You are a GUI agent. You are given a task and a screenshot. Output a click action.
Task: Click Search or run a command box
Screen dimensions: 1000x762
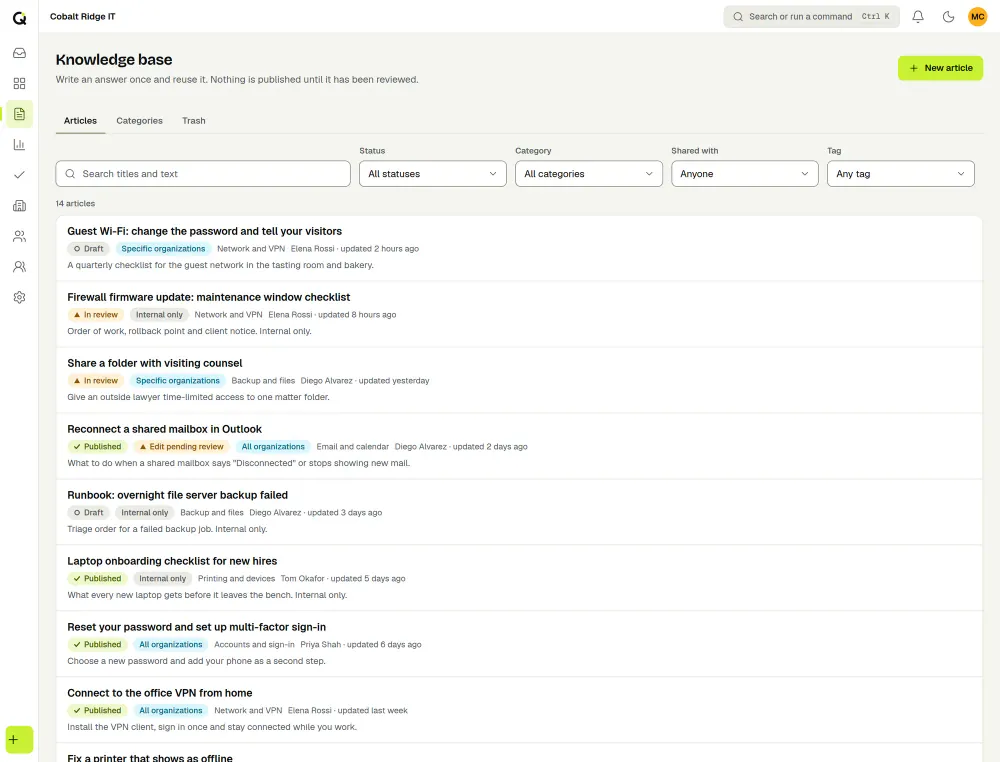click(811, 17)
